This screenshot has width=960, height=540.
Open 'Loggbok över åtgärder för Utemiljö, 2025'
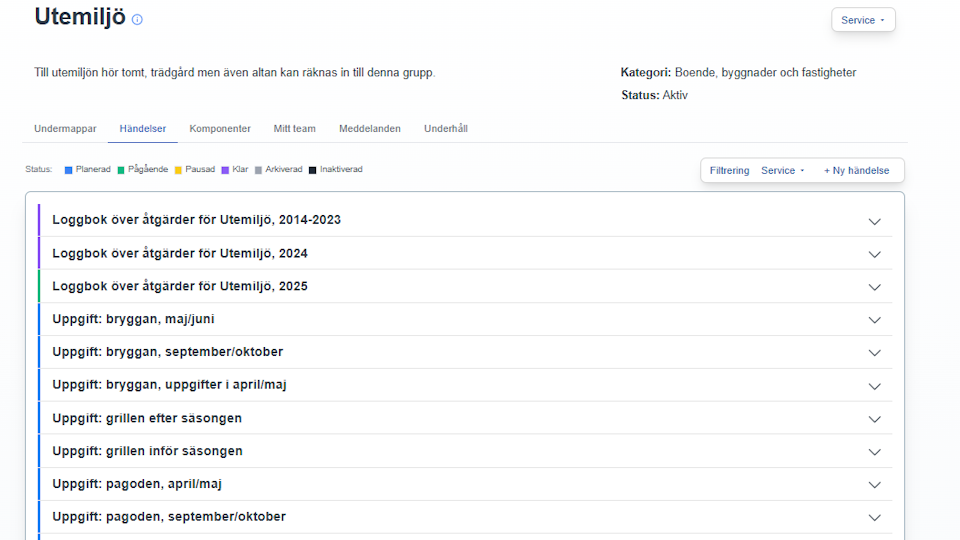coord(180,286)
